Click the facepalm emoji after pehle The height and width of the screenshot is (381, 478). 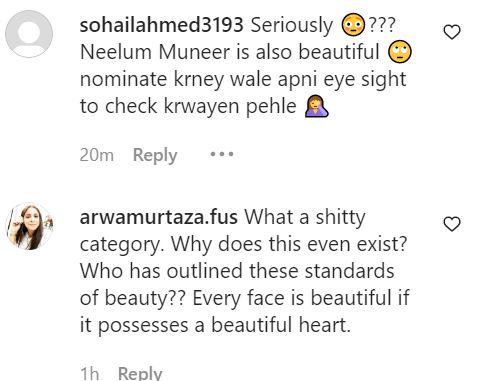tap(317, 106)
